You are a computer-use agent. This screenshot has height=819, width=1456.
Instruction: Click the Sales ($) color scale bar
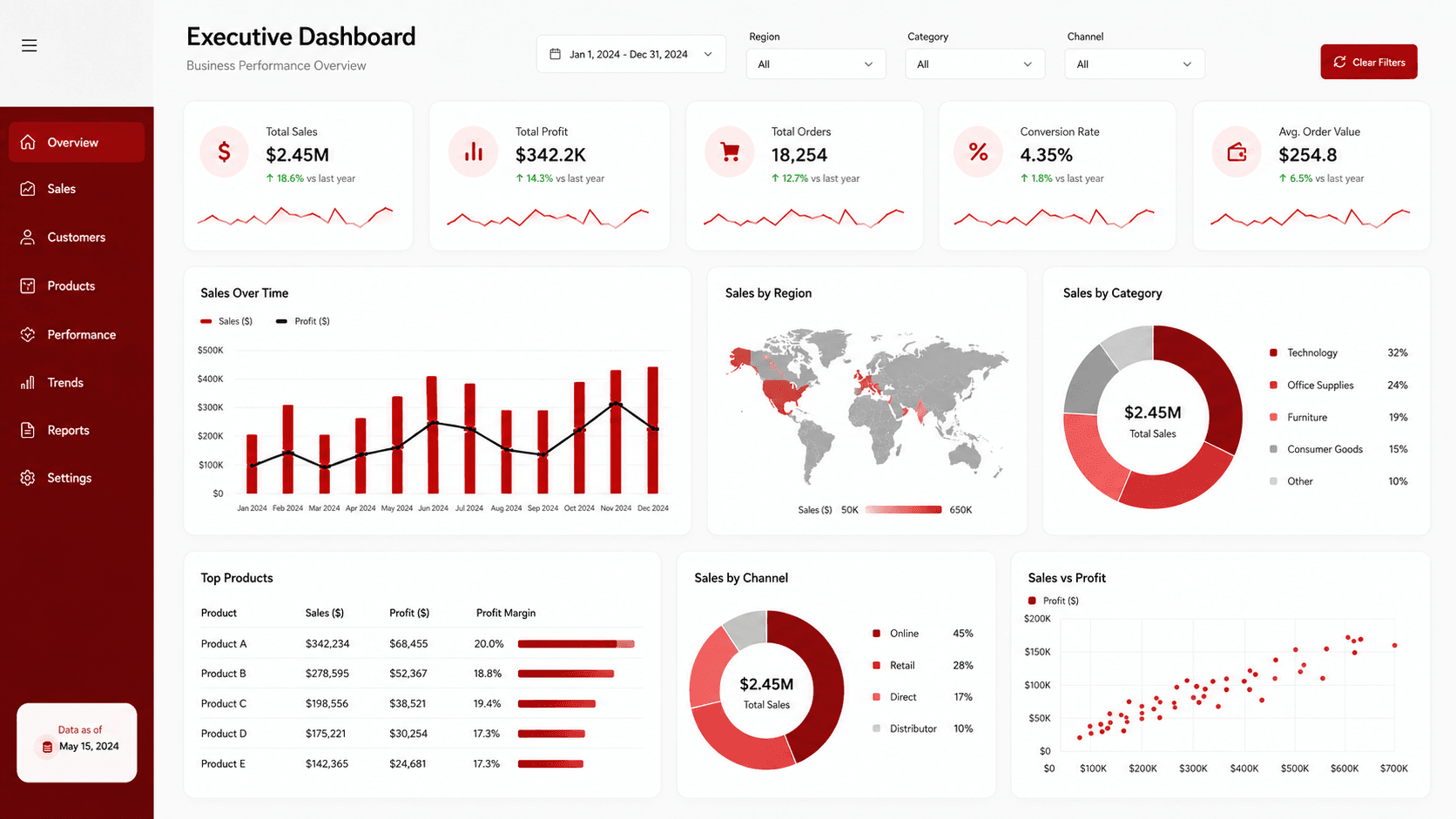[903, 510]
